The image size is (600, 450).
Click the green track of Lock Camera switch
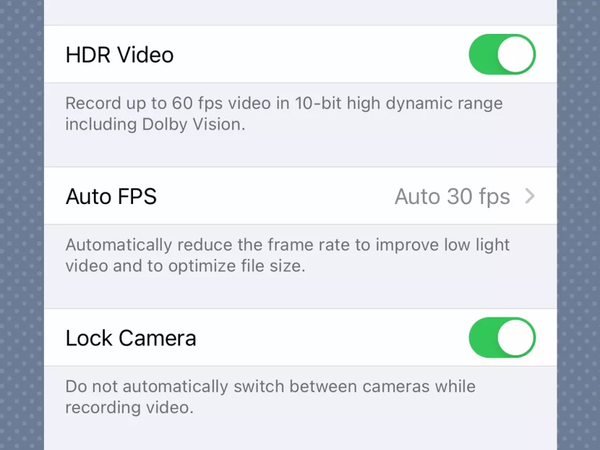tap(486, 338)
